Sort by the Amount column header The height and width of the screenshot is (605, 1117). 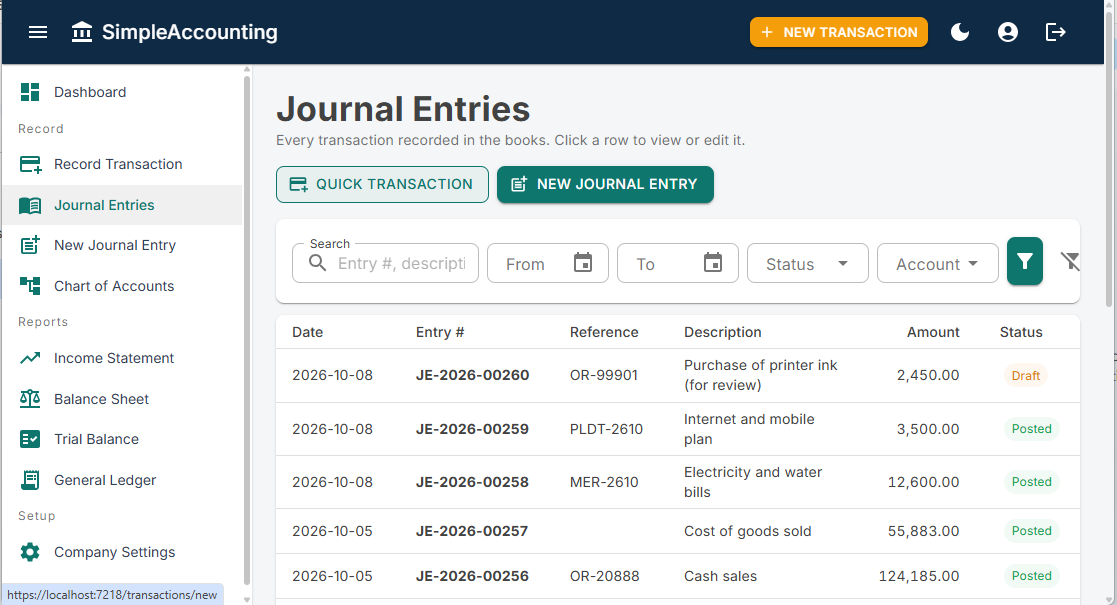[933, 332]
